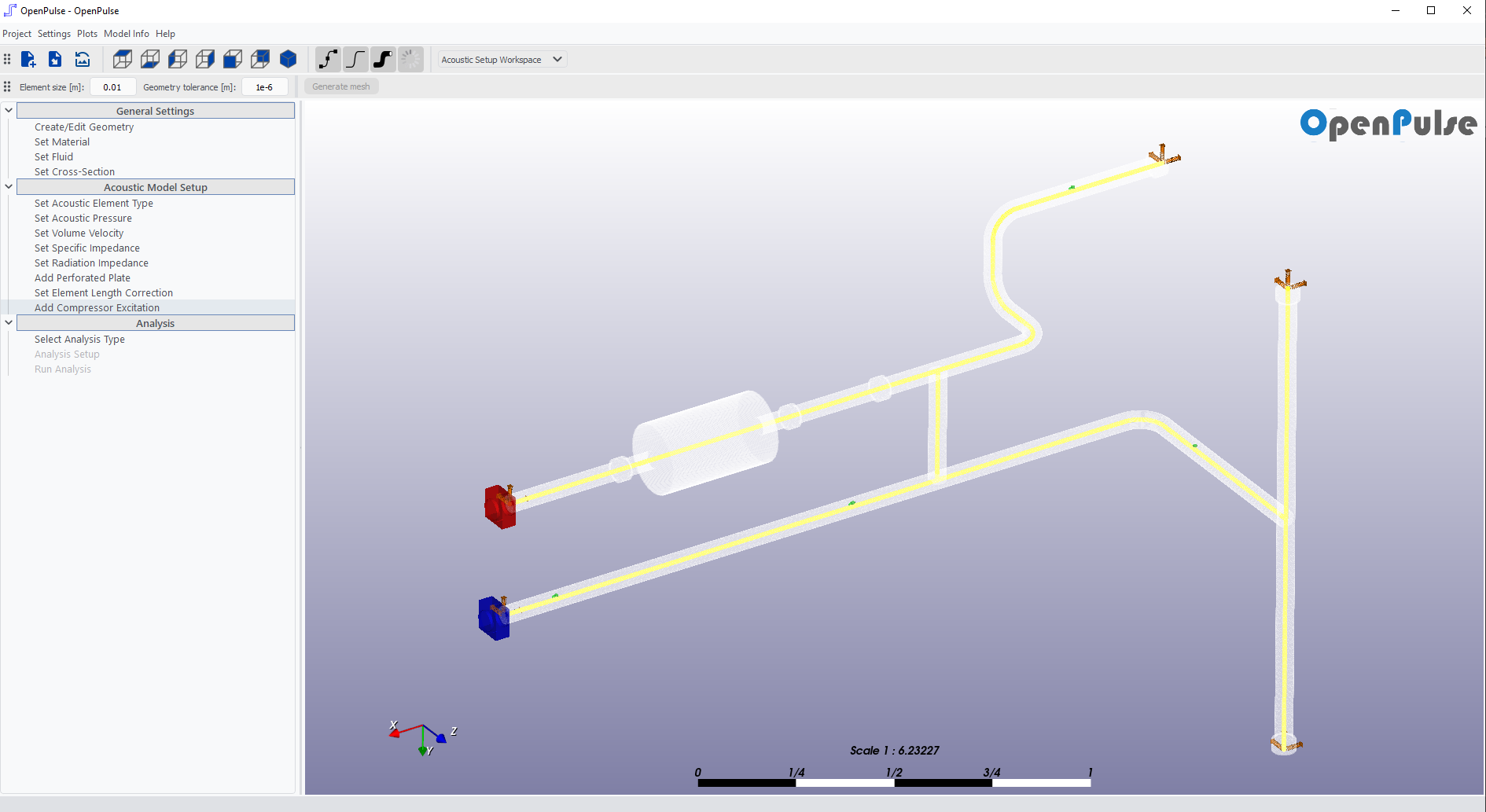The image size is (1486, 812).
Task: Create a new project using the first toolbar icon
Action: (x=28, y=59)
